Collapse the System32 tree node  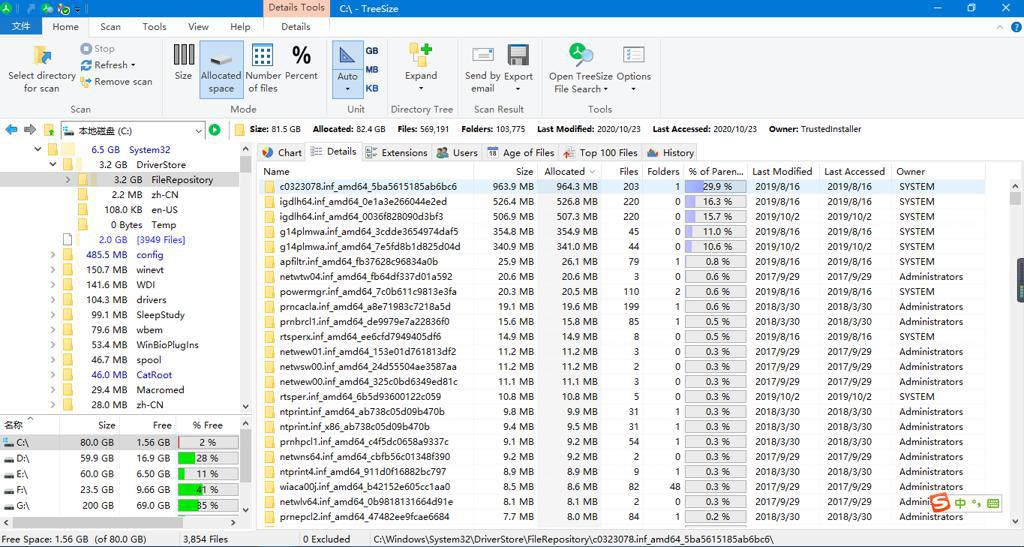(x=37, y=149)
